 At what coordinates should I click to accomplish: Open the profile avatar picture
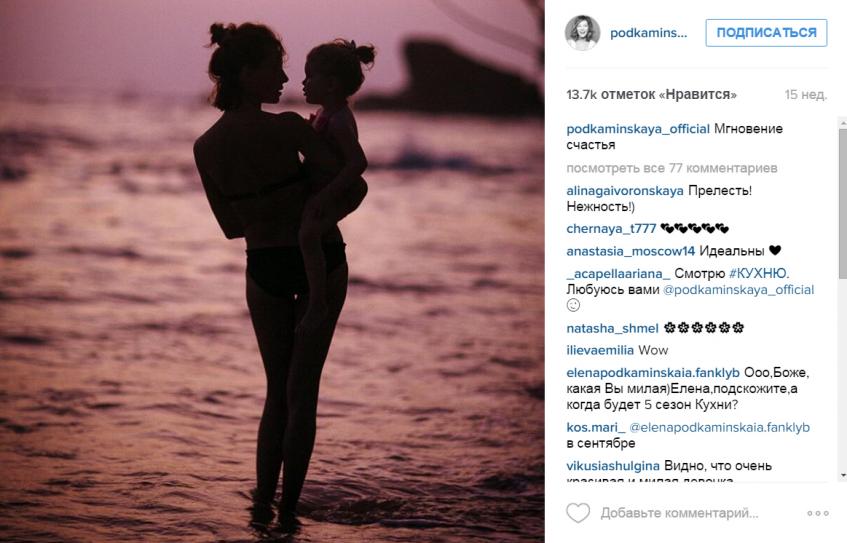582,32
